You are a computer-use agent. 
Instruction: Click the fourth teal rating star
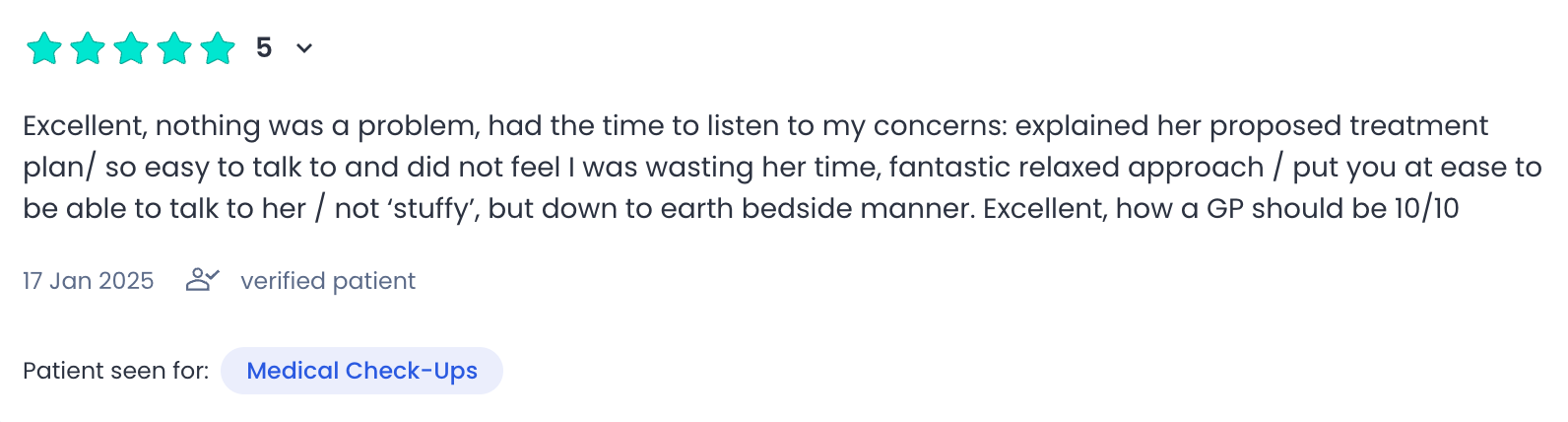pos(174,48)
